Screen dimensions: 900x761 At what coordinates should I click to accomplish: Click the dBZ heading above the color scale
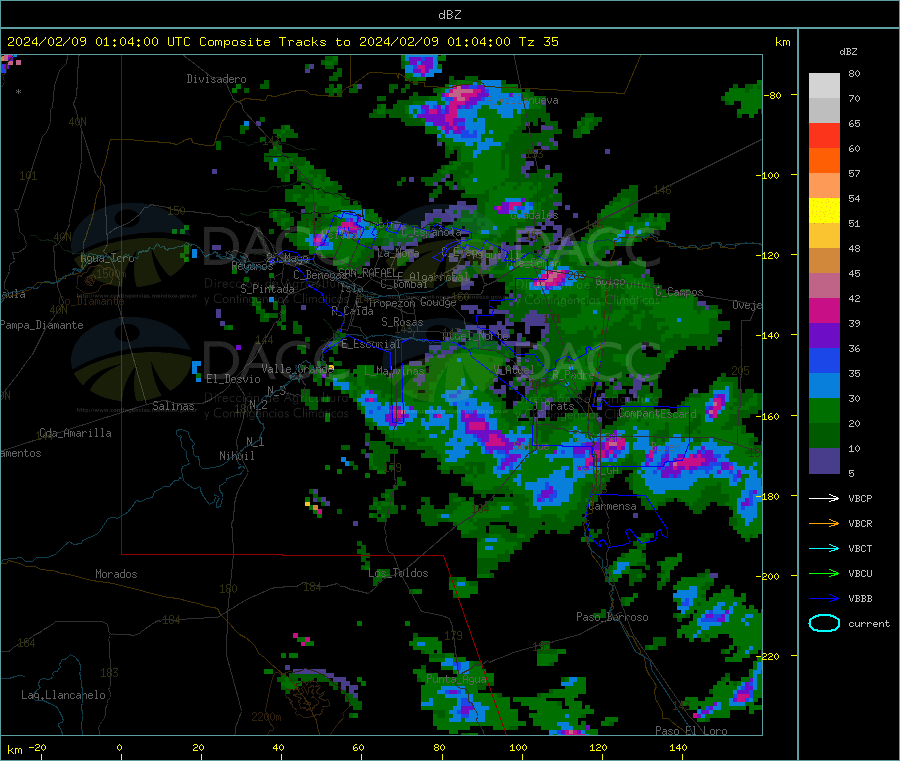click(x=848, y=52)
